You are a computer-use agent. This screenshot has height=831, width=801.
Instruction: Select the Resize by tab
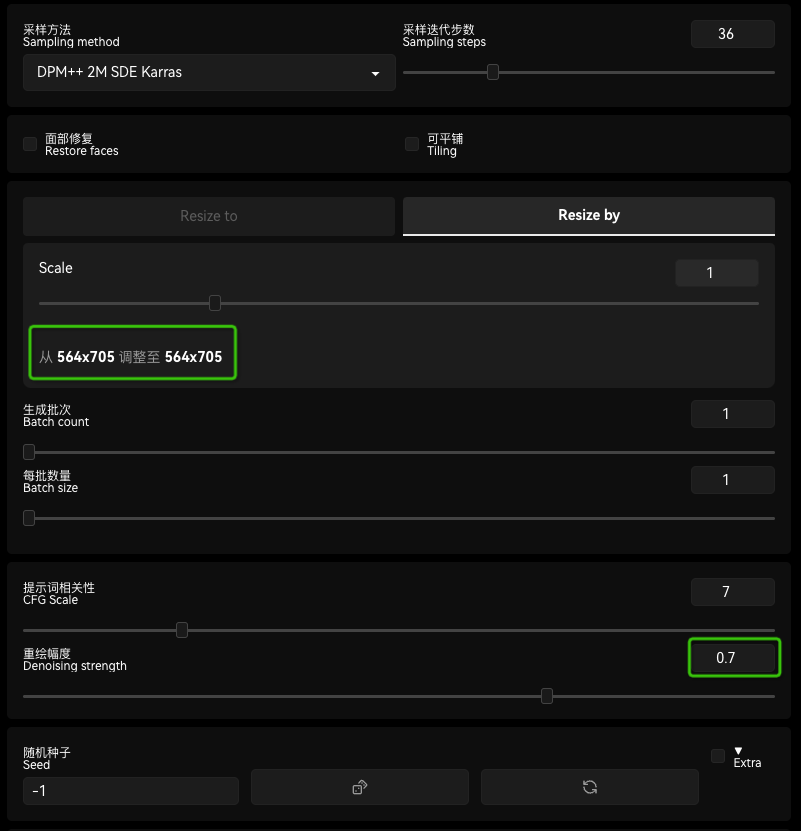click(x=588, y=216)
